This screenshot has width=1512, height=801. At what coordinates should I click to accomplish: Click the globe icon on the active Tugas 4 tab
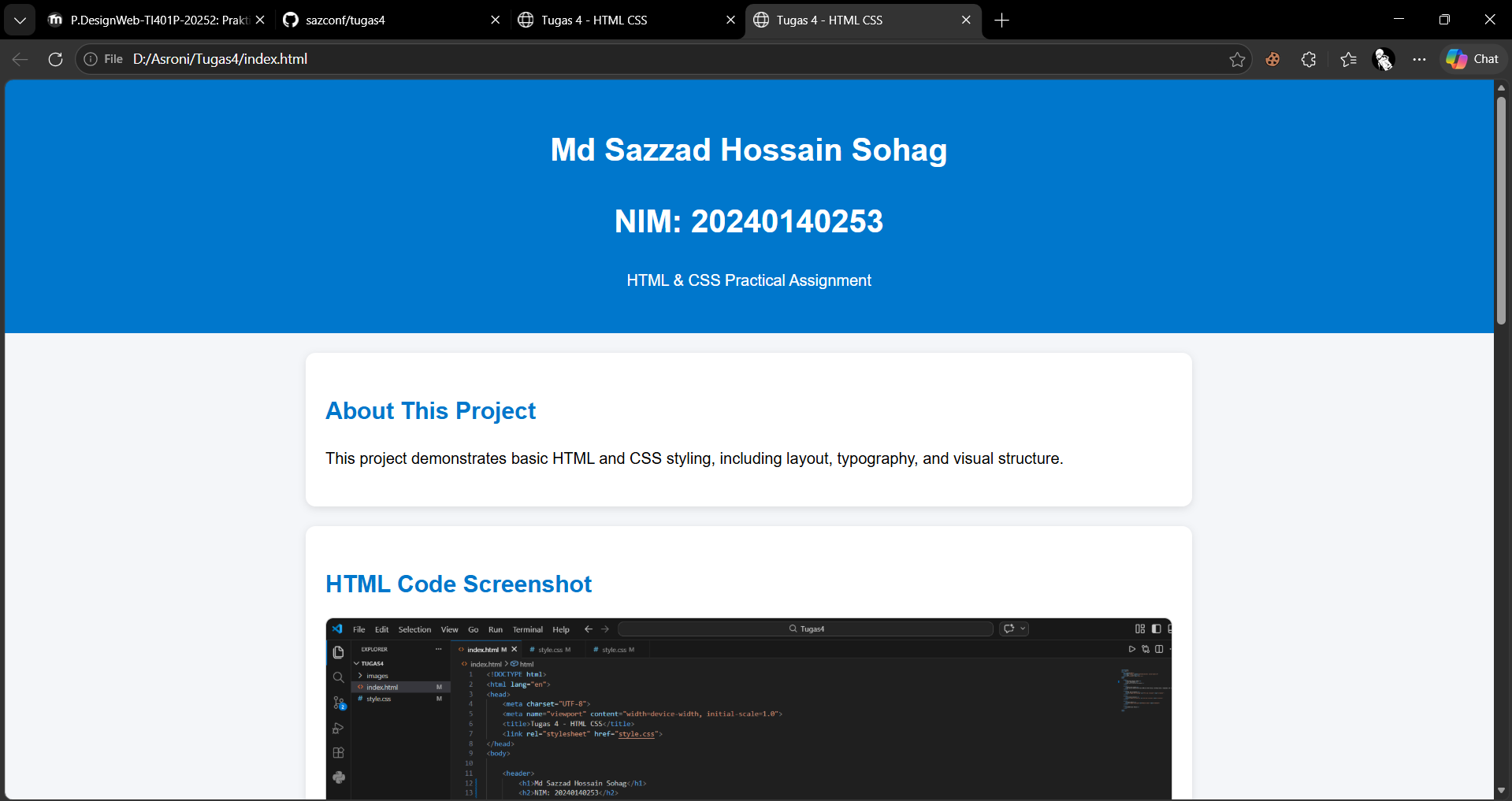pos(760,20)
